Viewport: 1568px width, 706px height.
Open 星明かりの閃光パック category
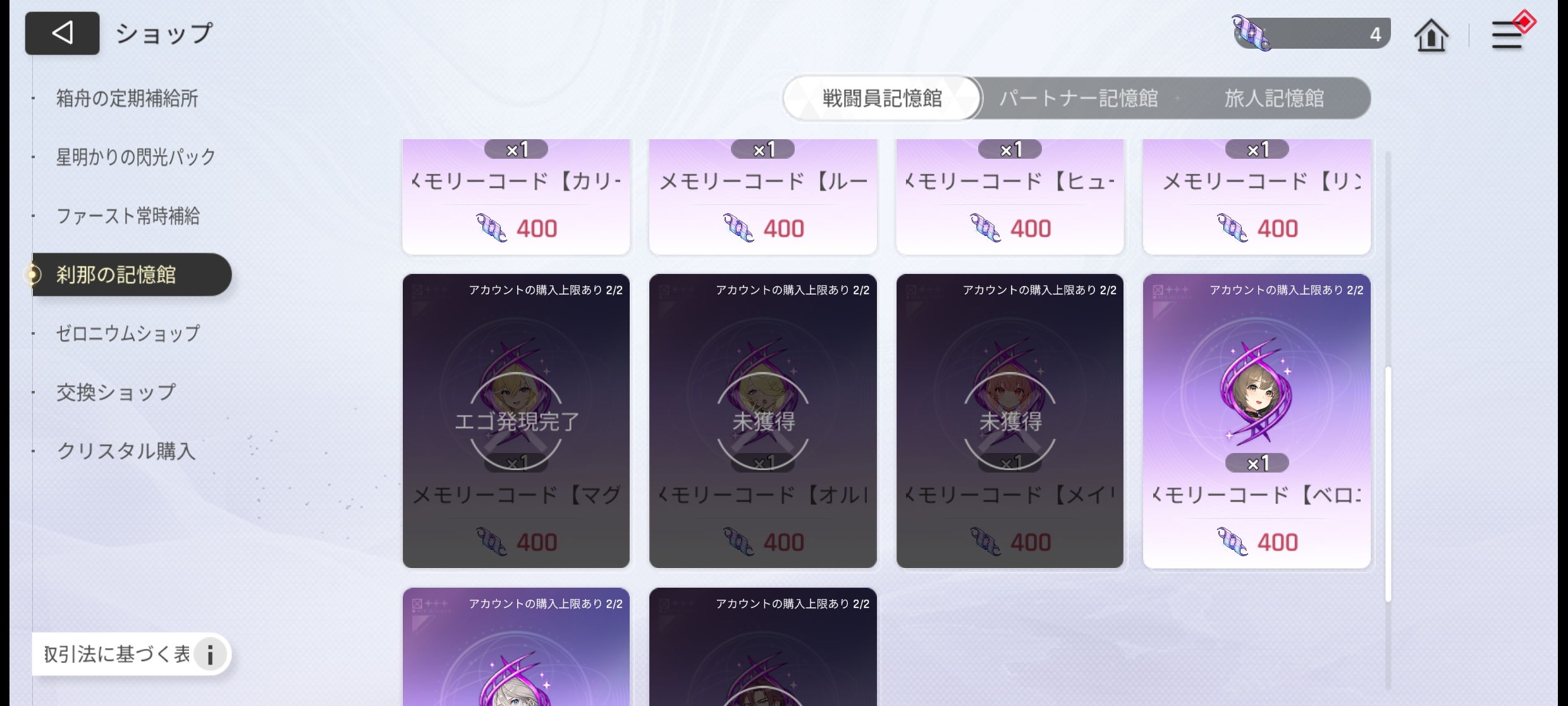pyautogui.click(x=136, y=156)
